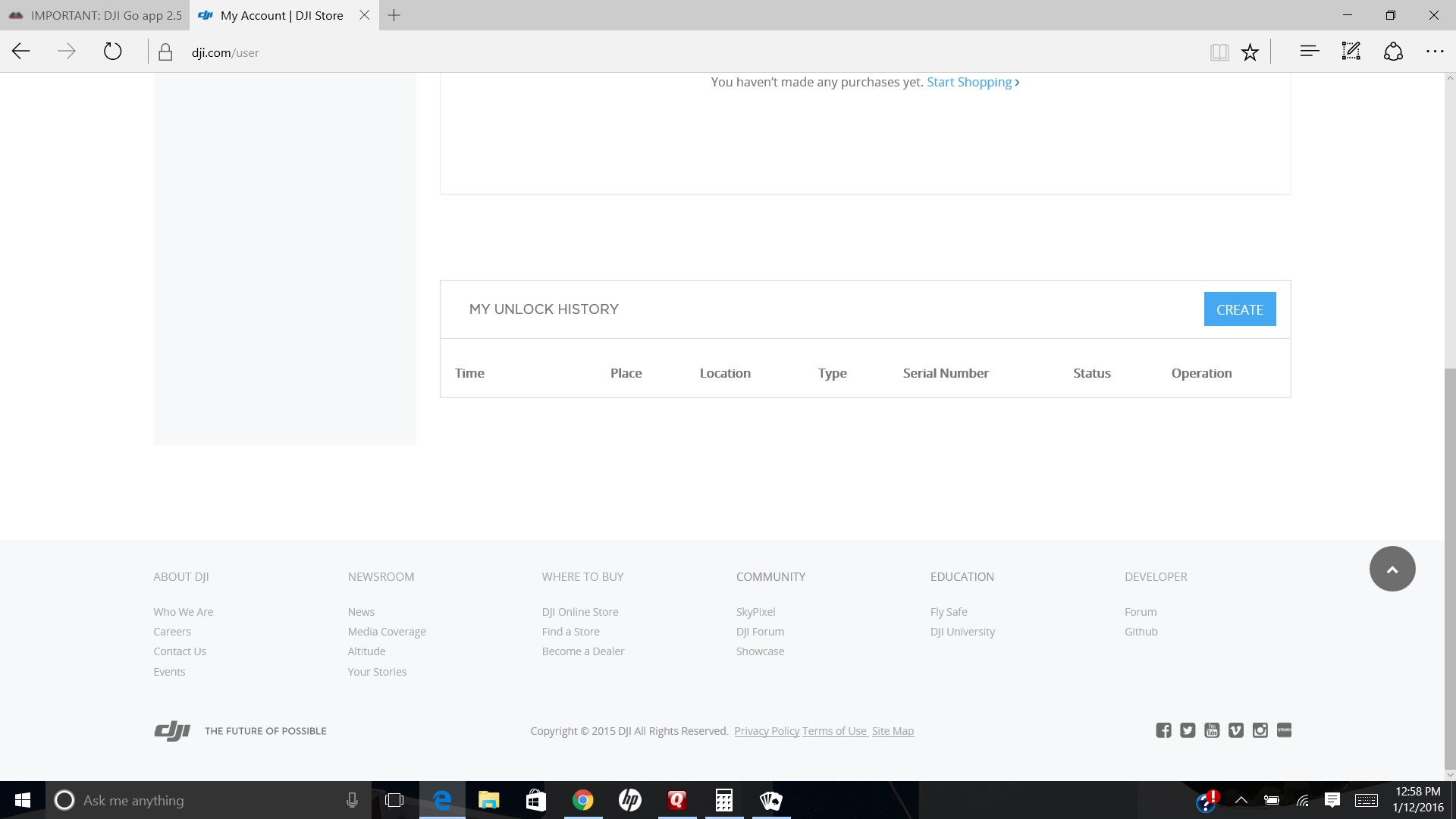1456x819 pixels.
Task: Follow the Start Shopping link
Action: (x=973, y=82)
